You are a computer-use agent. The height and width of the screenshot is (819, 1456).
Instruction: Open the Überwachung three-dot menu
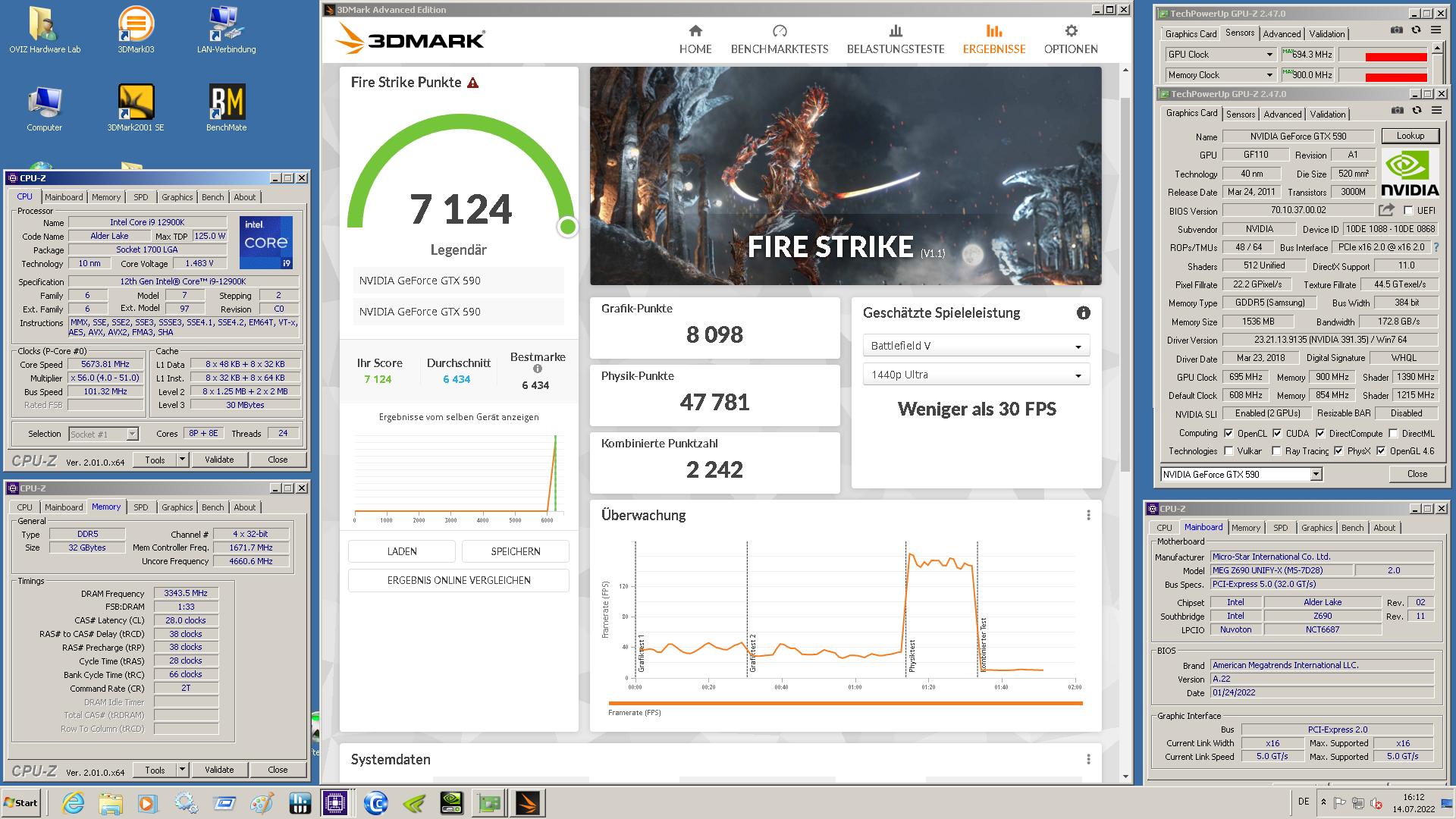(1088, 516)
